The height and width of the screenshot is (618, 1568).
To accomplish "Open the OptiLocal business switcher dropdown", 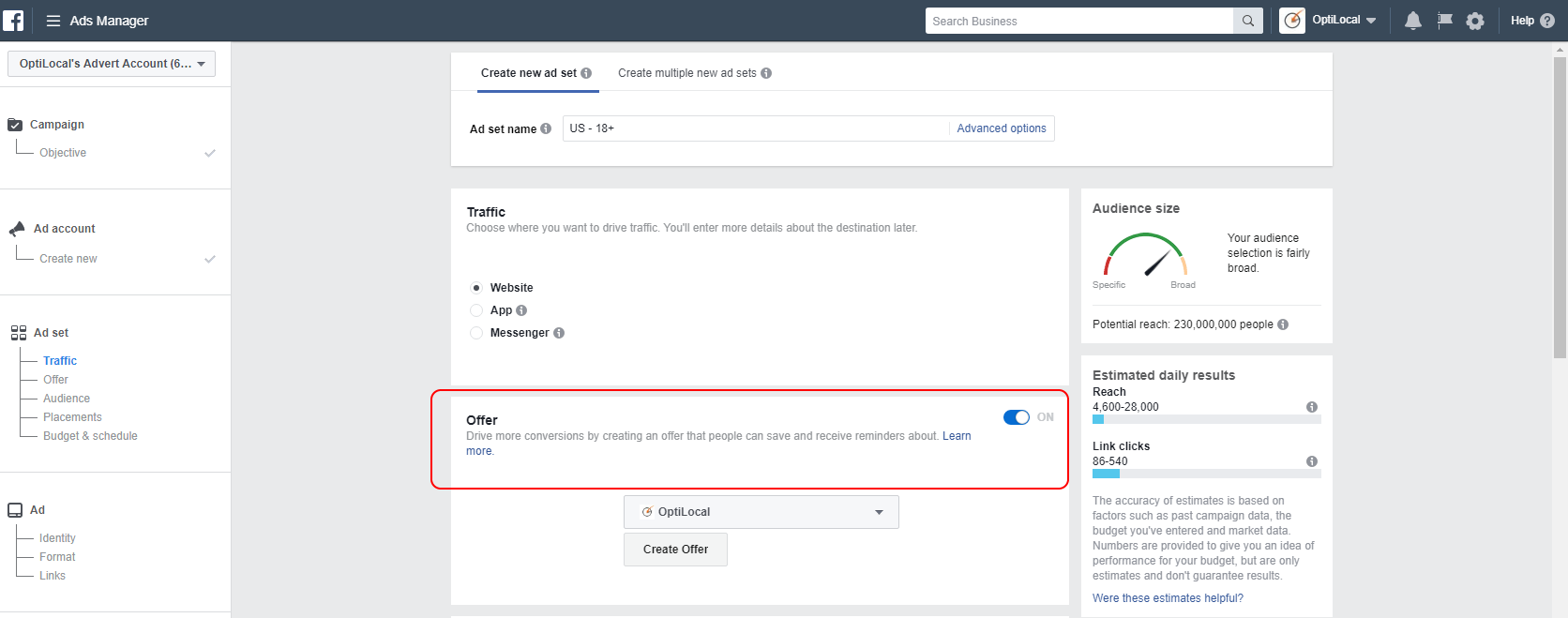I will point(1345,21).
